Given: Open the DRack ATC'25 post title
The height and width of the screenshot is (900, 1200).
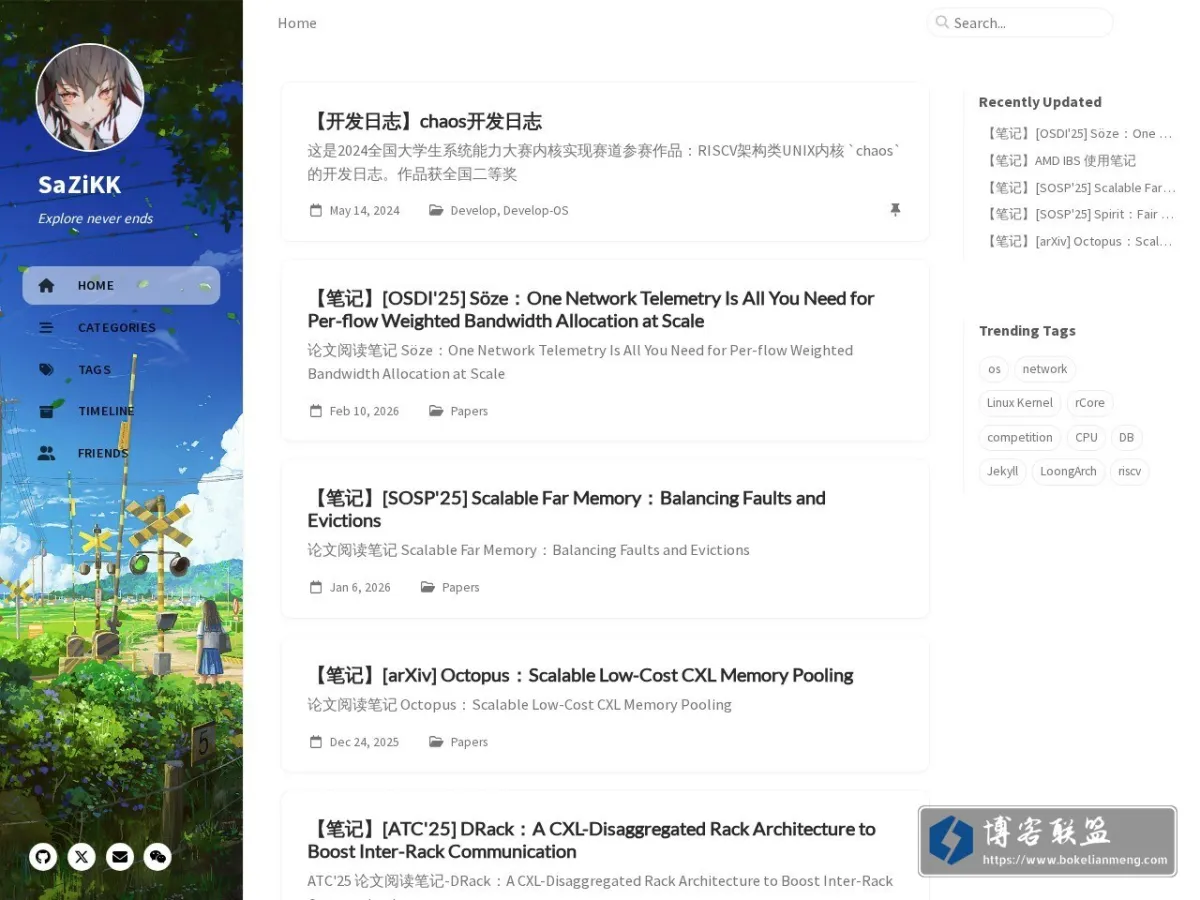Looking at the screenshot, I should click(x=592, y=840).
